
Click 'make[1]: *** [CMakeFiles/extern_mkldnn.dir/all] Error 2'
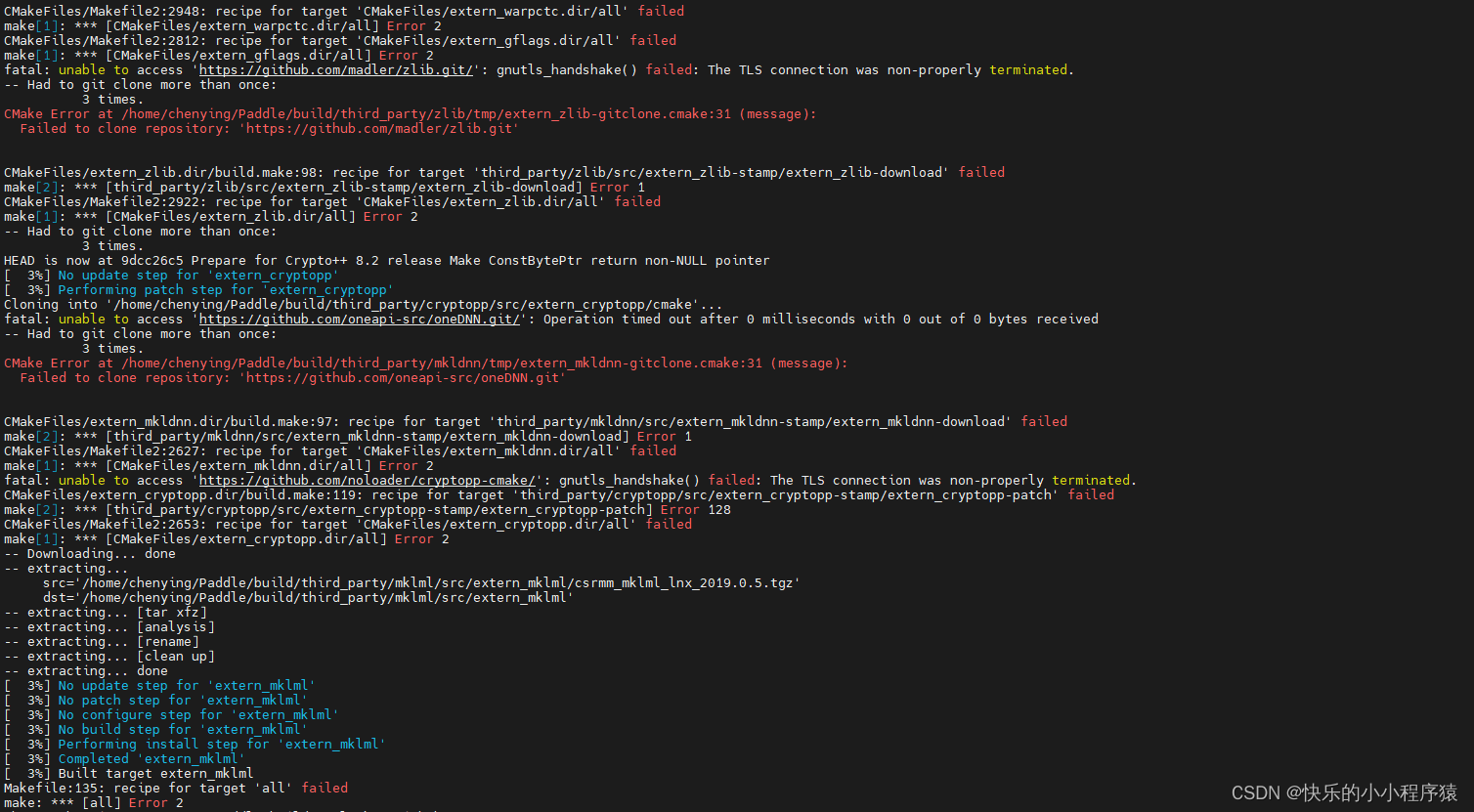tap(219, 466)
